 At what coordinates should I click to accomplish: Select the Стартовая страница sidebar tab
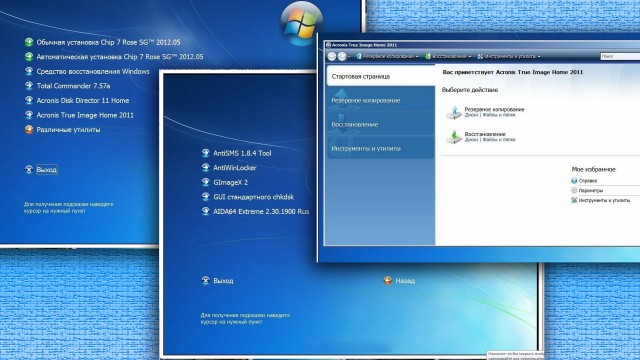pyautogui.click(x=381, y=76)
